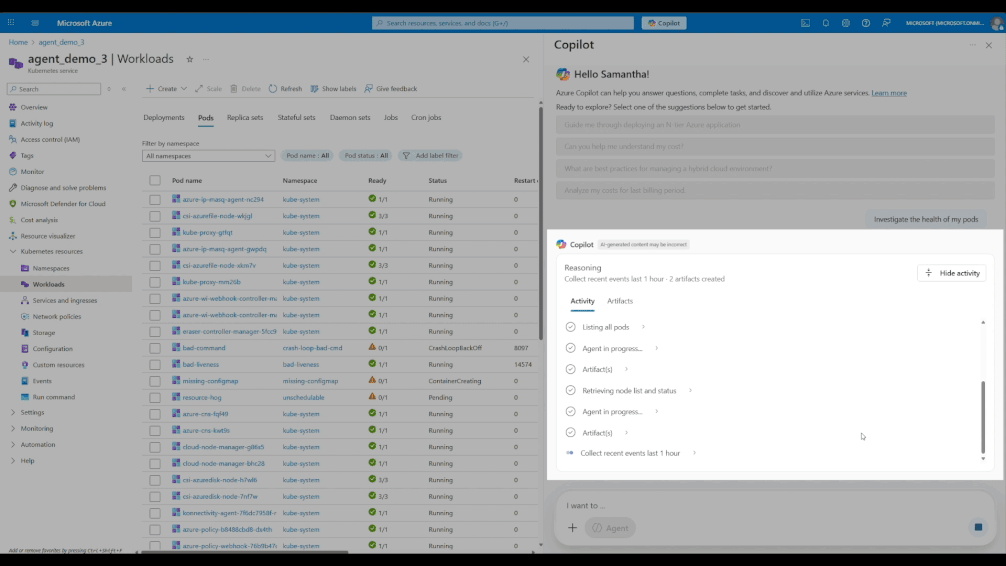Screen dimensions: 1006x566
Task: Expand Collect recent events last 1 hour
Action: point(694,453)
